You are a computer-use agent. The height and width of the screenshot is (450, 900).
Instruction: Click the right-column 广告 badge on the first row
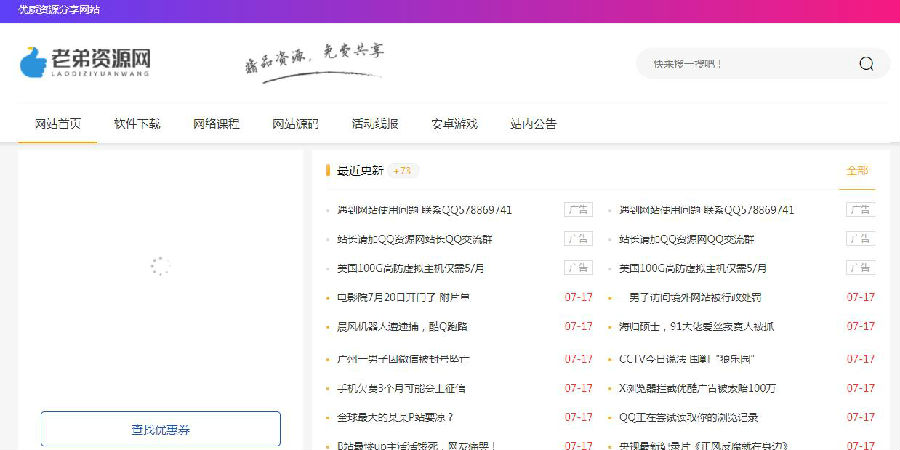click(x=860, y=210)
